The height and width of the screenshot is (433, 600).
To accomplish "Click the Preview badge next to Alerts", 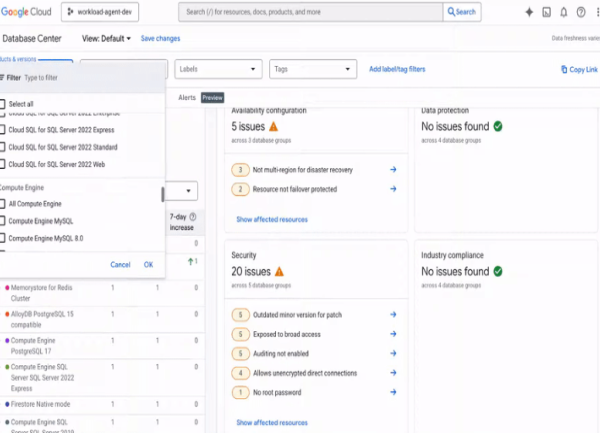I will point(212,98).
